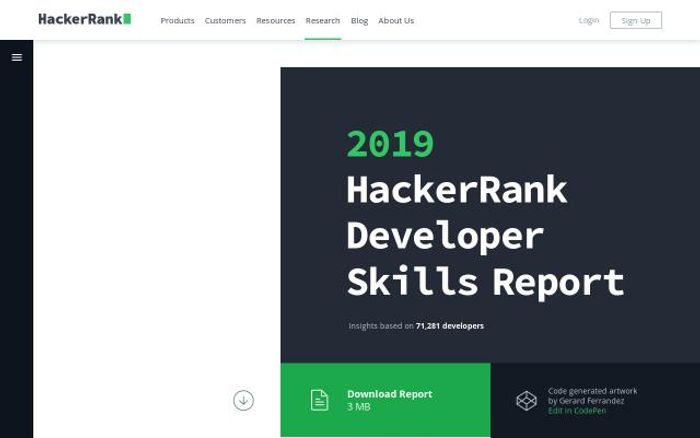Image resolution: width=700 pixels, height=438 pixels.
Task: Click the document icon beside Download Report
Action: pos(319,400)
